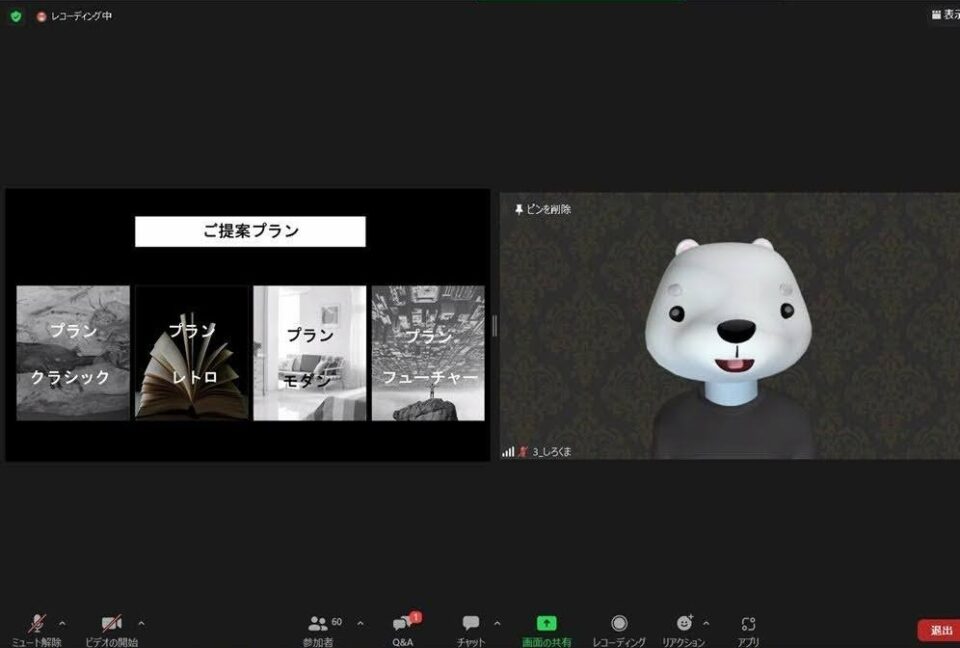
Task: Open the 表示 view menu top-right
Action: click(x=945, y=15)
